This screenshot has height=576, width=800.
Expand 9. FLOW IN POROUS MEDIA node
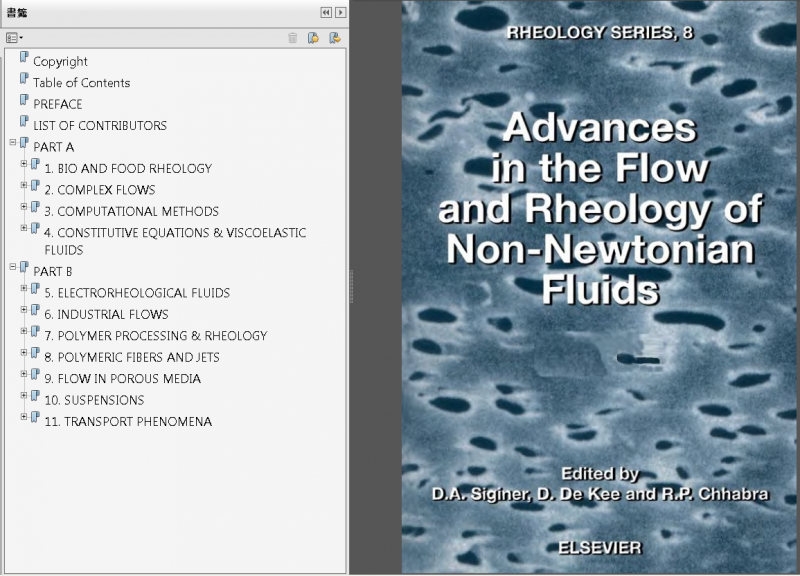pyautogui.click(x=24, y=374)
